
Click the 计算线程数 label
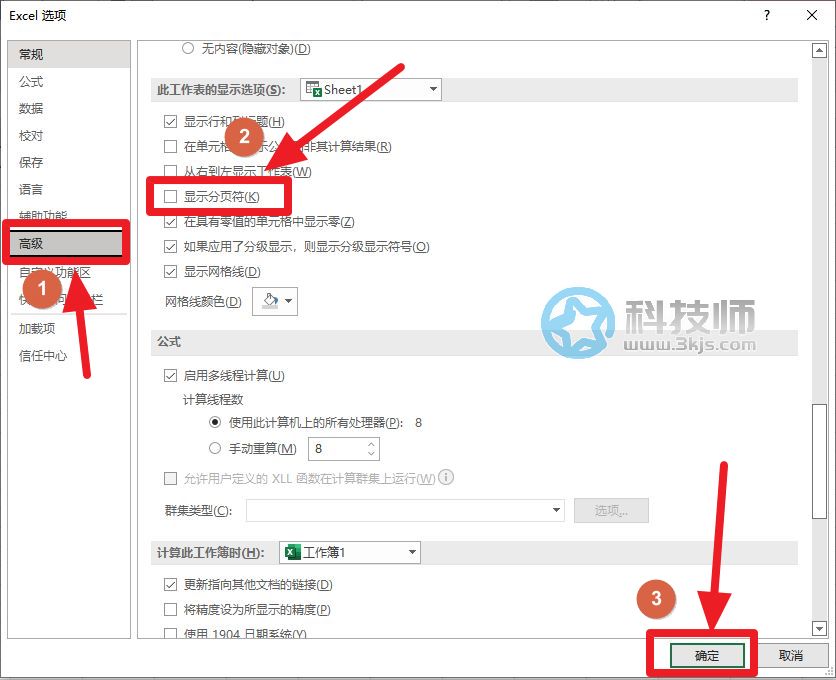pyautogui.click(x=213, y=399)
